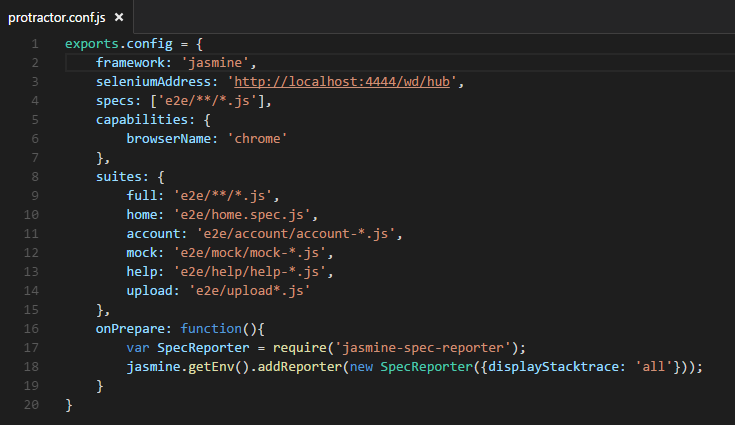Click line number 1 in gutter
Image resolution: width=735 pixels, height=425 pixels.
click(35, 44)
